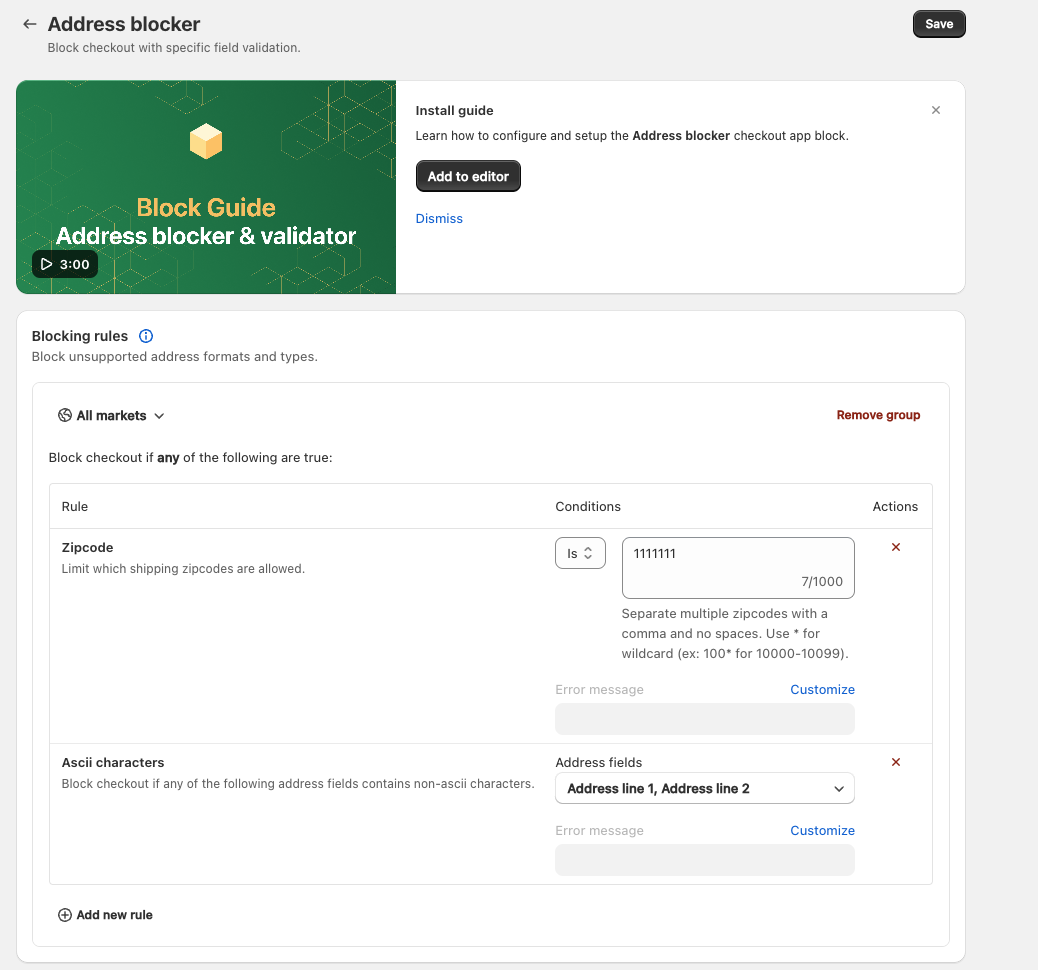Click the back arrow beside Address blocker
This screenshot has width=1038, height=970.
[30, 24]
